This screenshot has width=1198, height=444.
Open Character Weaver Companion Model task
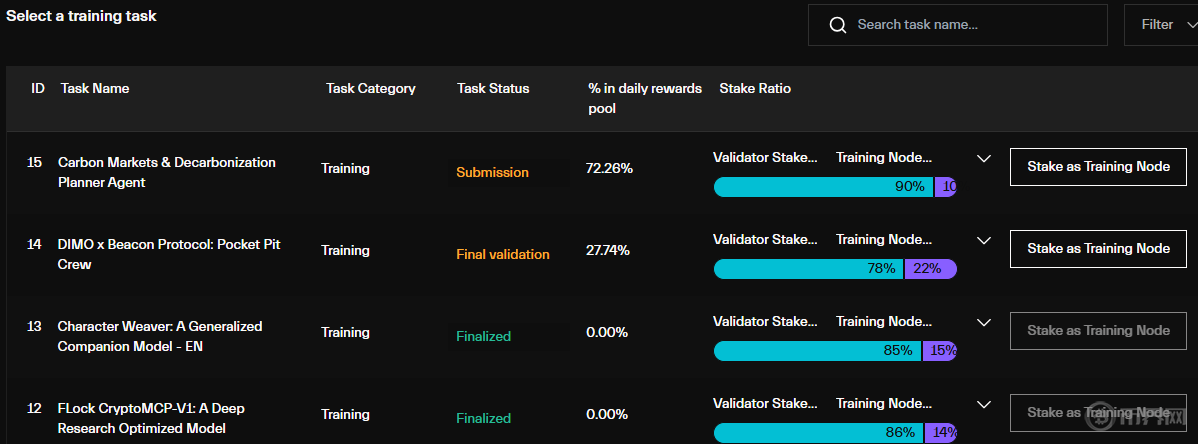tap(159, 336)
